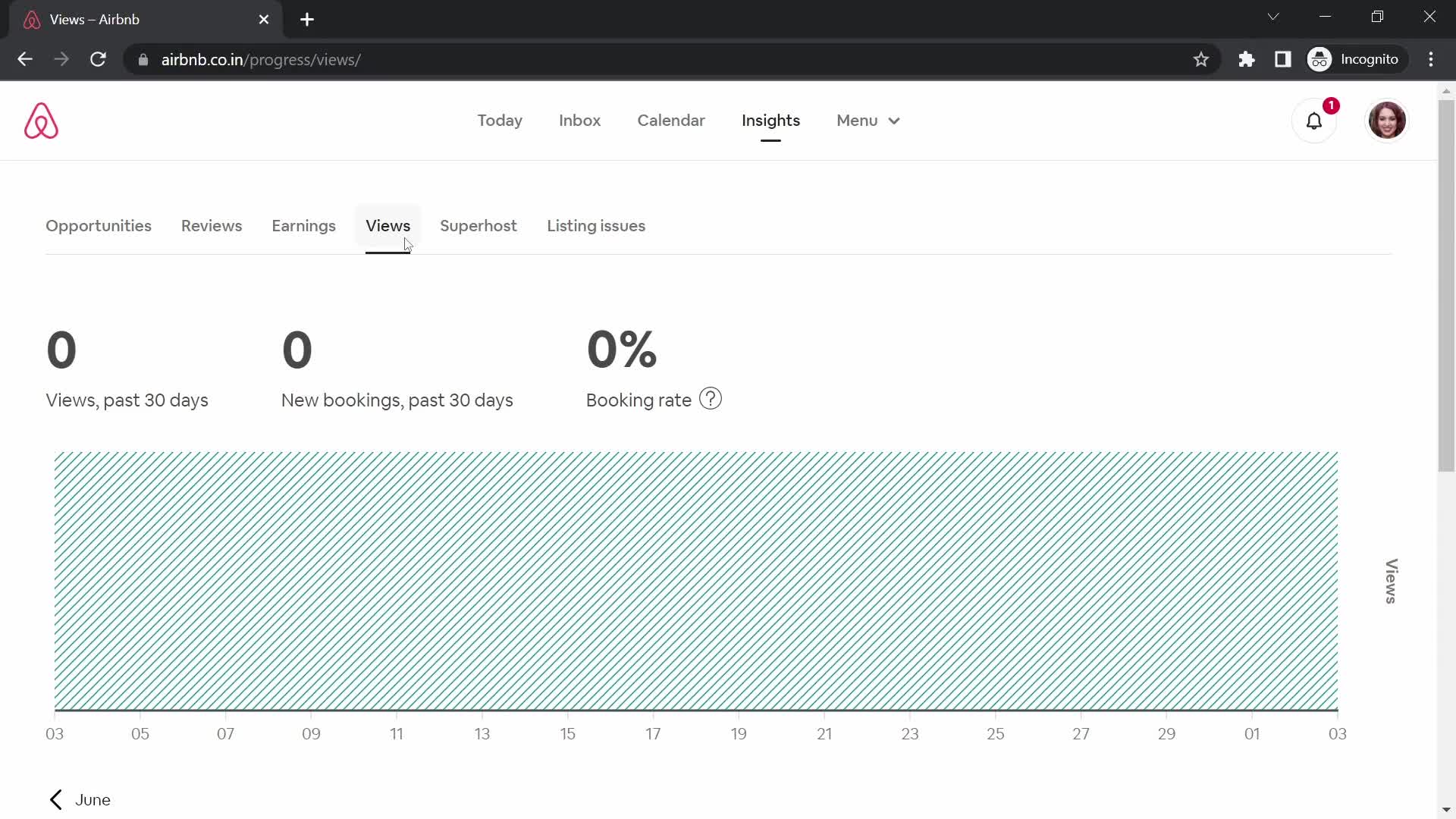Image resolution: width=1456 pixels, height=819 pixels.
Task: Click the 0% booking rate value
Action: [622, 350]
